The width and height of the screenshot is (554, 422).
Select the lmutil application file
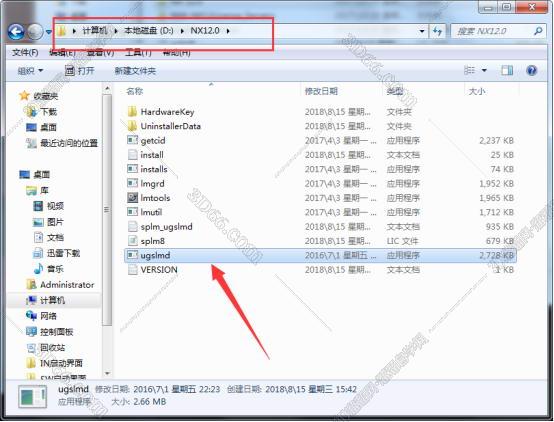coord(320,212)
